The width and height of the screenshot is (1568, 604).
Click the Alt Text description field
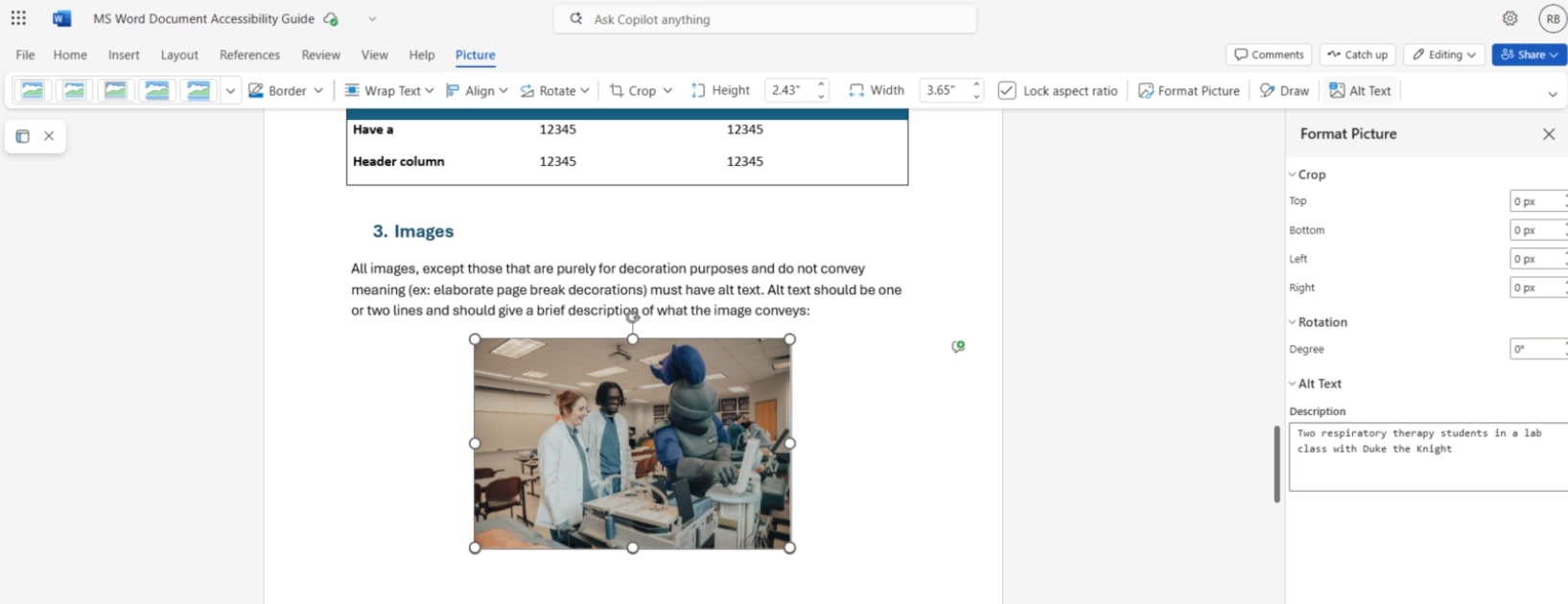tap(1427, 456)
